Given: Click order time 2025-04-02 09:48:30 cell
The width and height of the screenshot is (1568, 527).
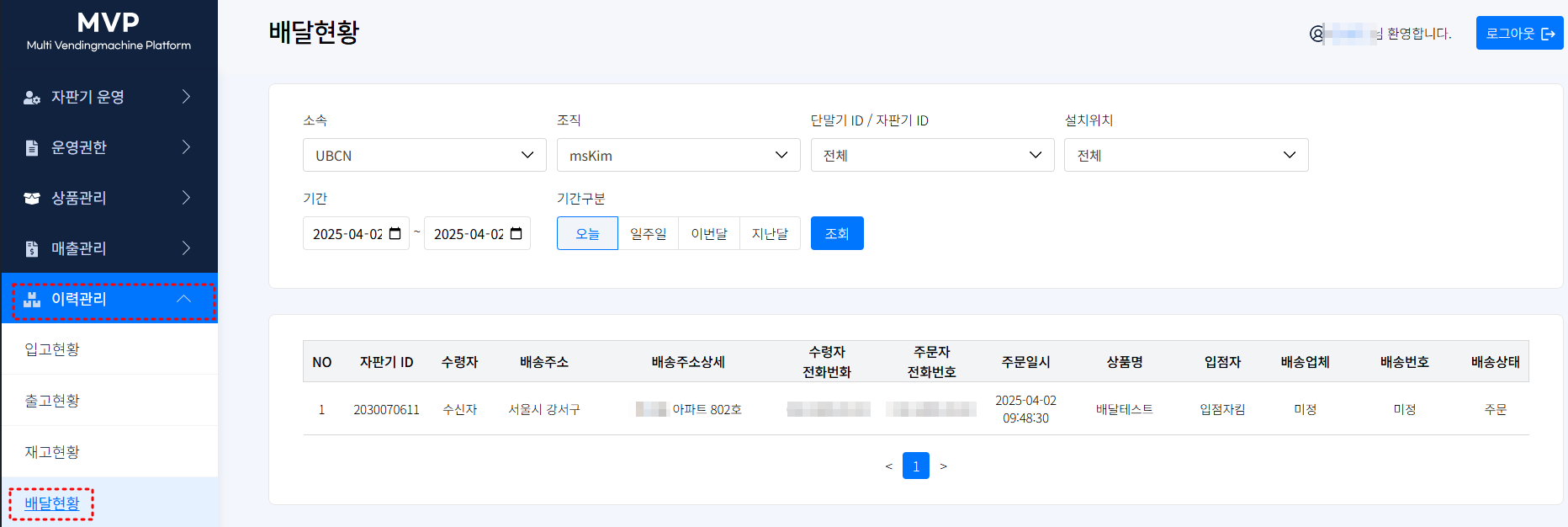Looking at the screenshot, I should coord(1025,409).
